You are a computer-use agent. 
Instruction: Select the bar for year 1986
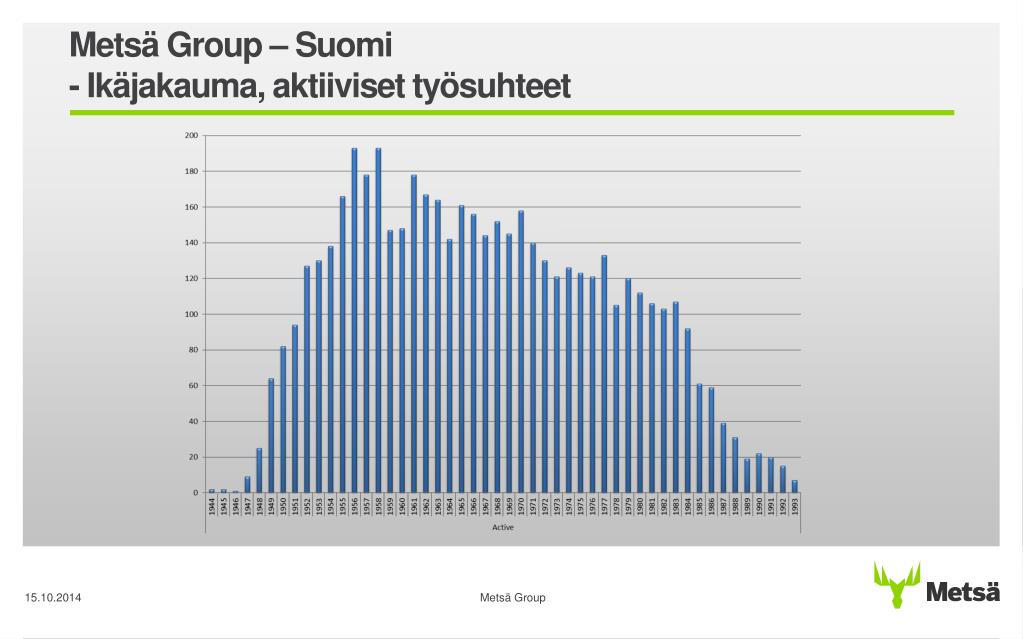click(712, 440)
